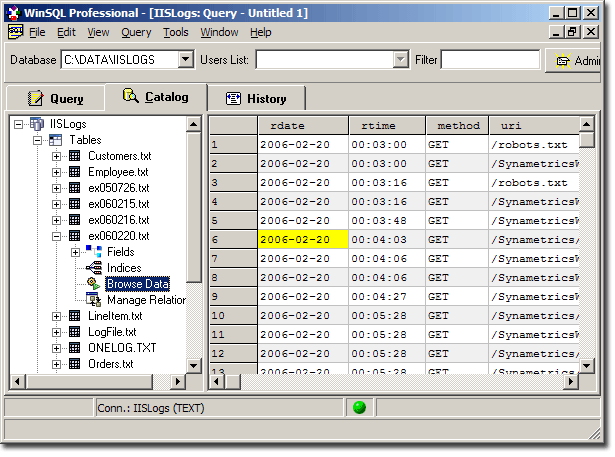Open the Tools menu
This screenshot has width=615, height=457.
pos(176,32)
